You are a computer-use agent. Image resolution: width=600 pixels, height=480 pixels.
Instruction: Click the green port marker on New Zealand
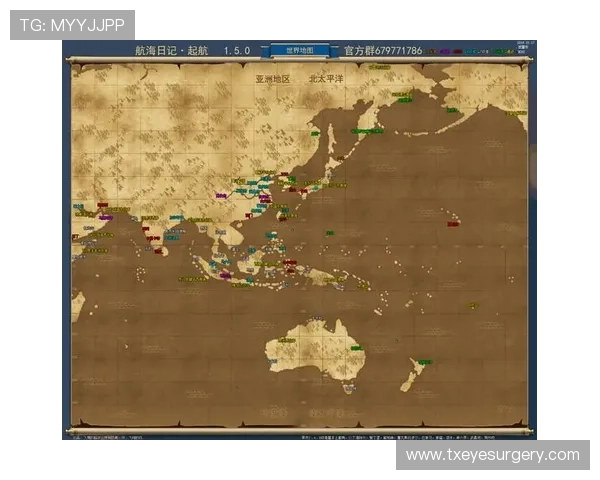pos(424,362)
